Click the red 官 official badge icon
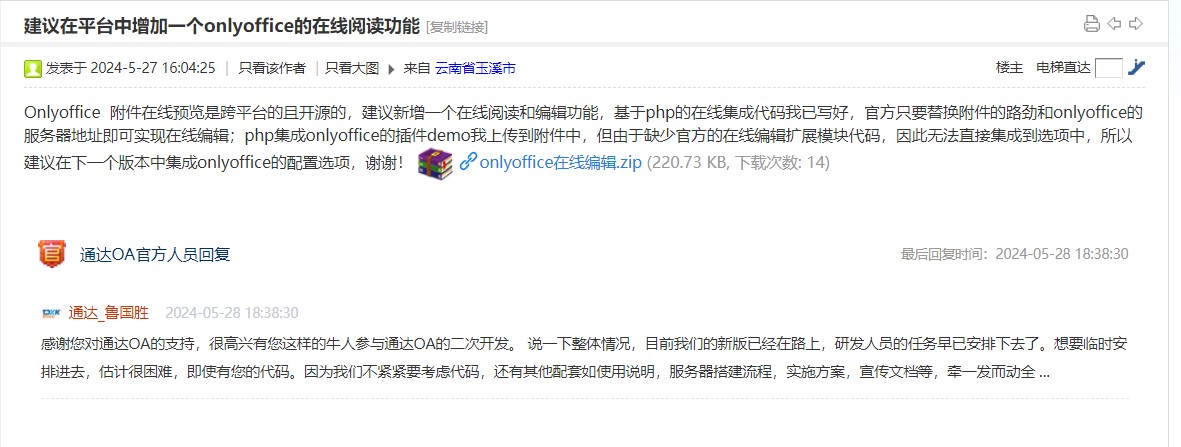This screenshot has width=1181, height=447. (x=52, y=254)
